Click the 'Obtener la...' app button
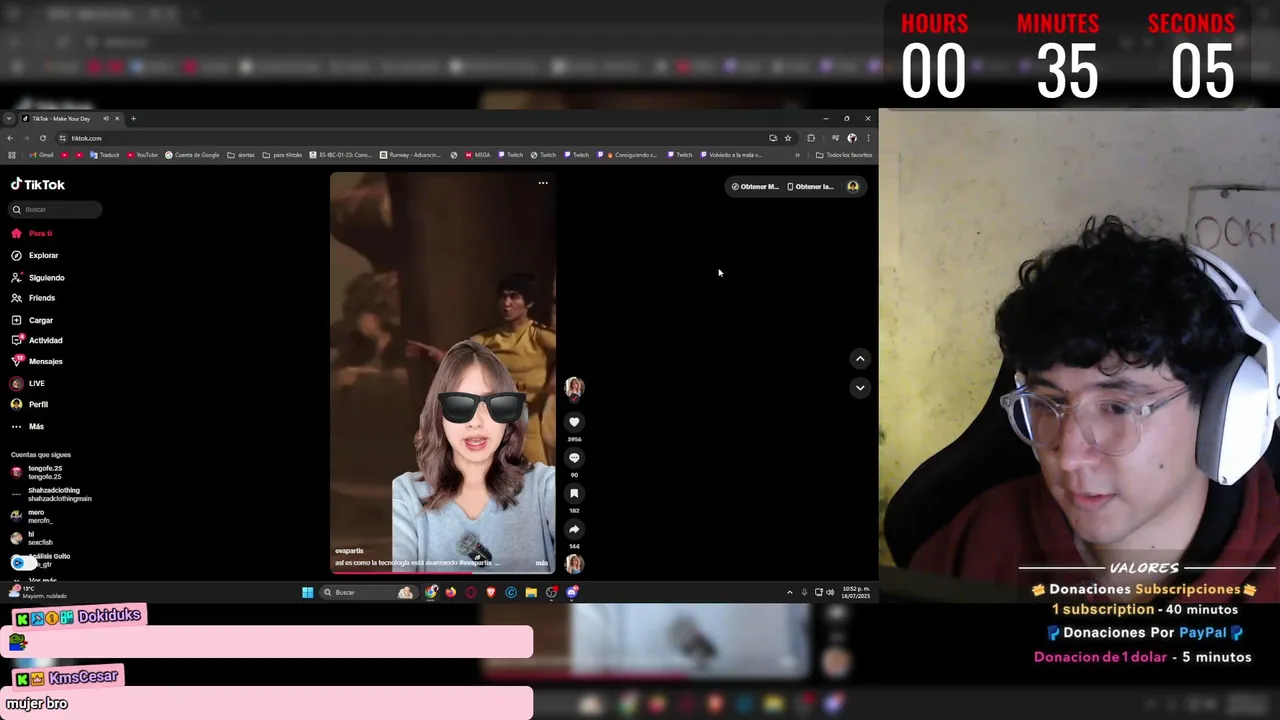Viewport: 1280px width, 720px height. pyautogui.click(x=810, y=186)
